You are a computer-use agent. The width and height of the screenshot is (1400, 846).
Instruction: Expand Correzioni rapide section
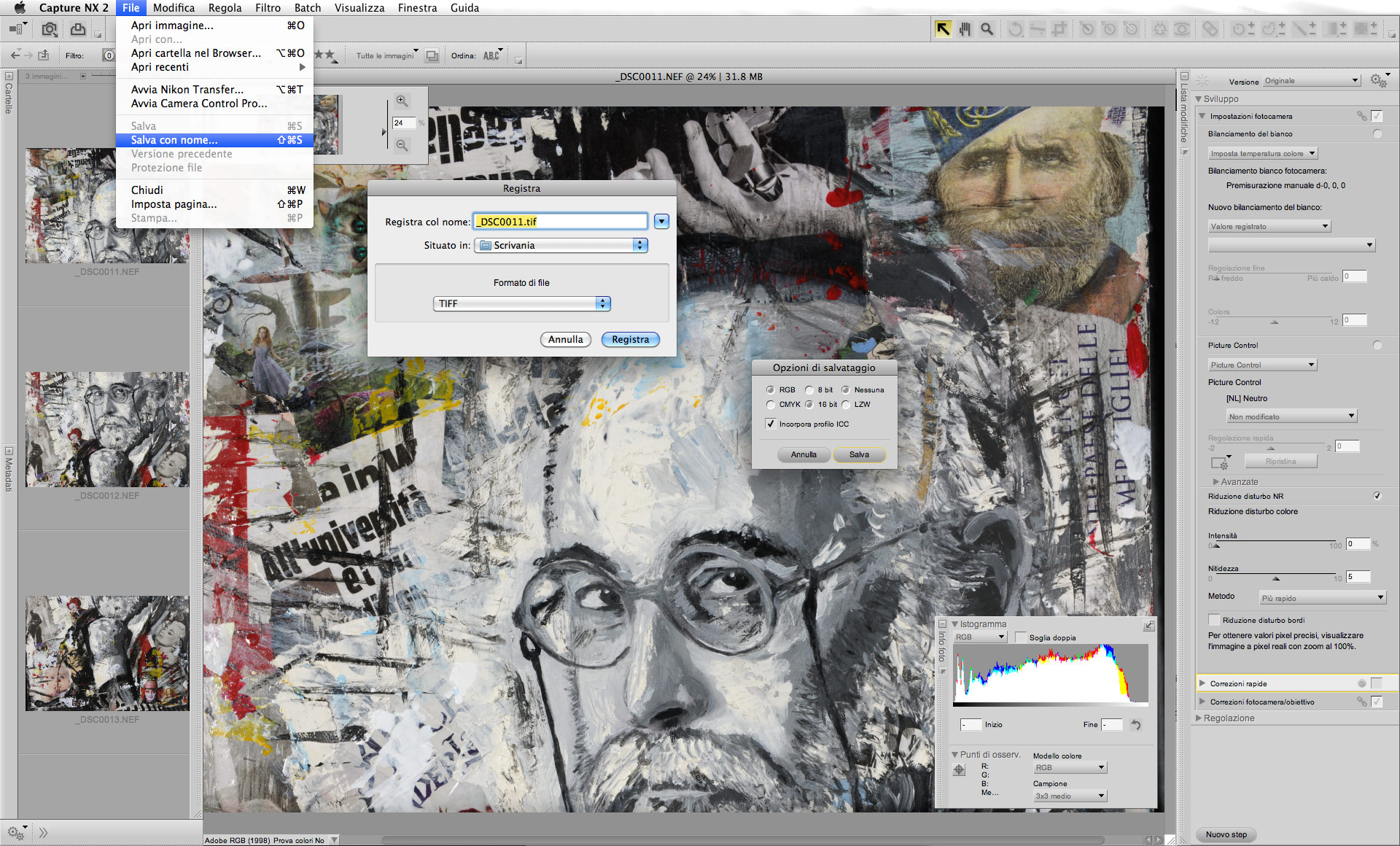click(x=1202, y=683)
